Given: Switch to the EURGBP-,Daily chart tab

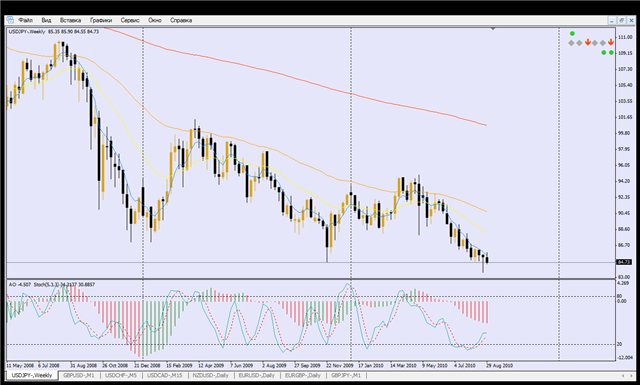Looking at the screenshot, I should (303, 375).
